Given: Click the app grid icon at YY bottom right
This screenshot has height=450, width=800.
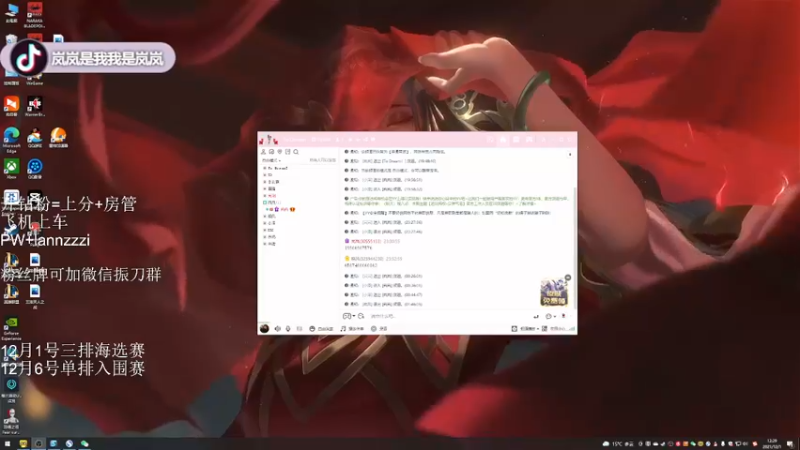Looking at the screenshot, I should pos(544,329).
